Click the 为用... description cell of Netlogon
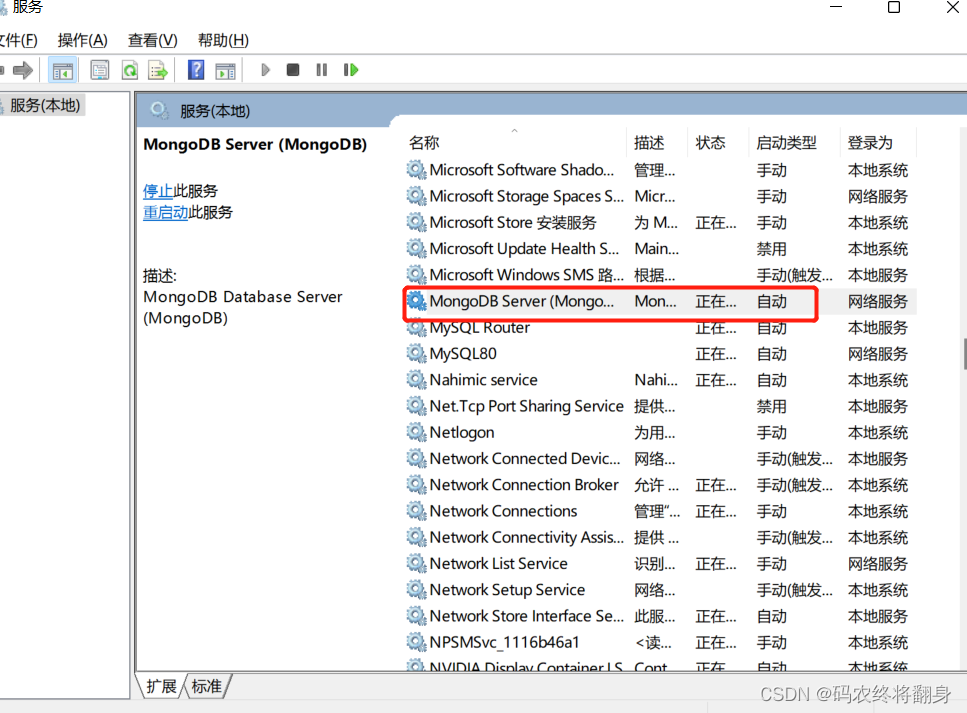967x713 pixels. coord(654,433)
